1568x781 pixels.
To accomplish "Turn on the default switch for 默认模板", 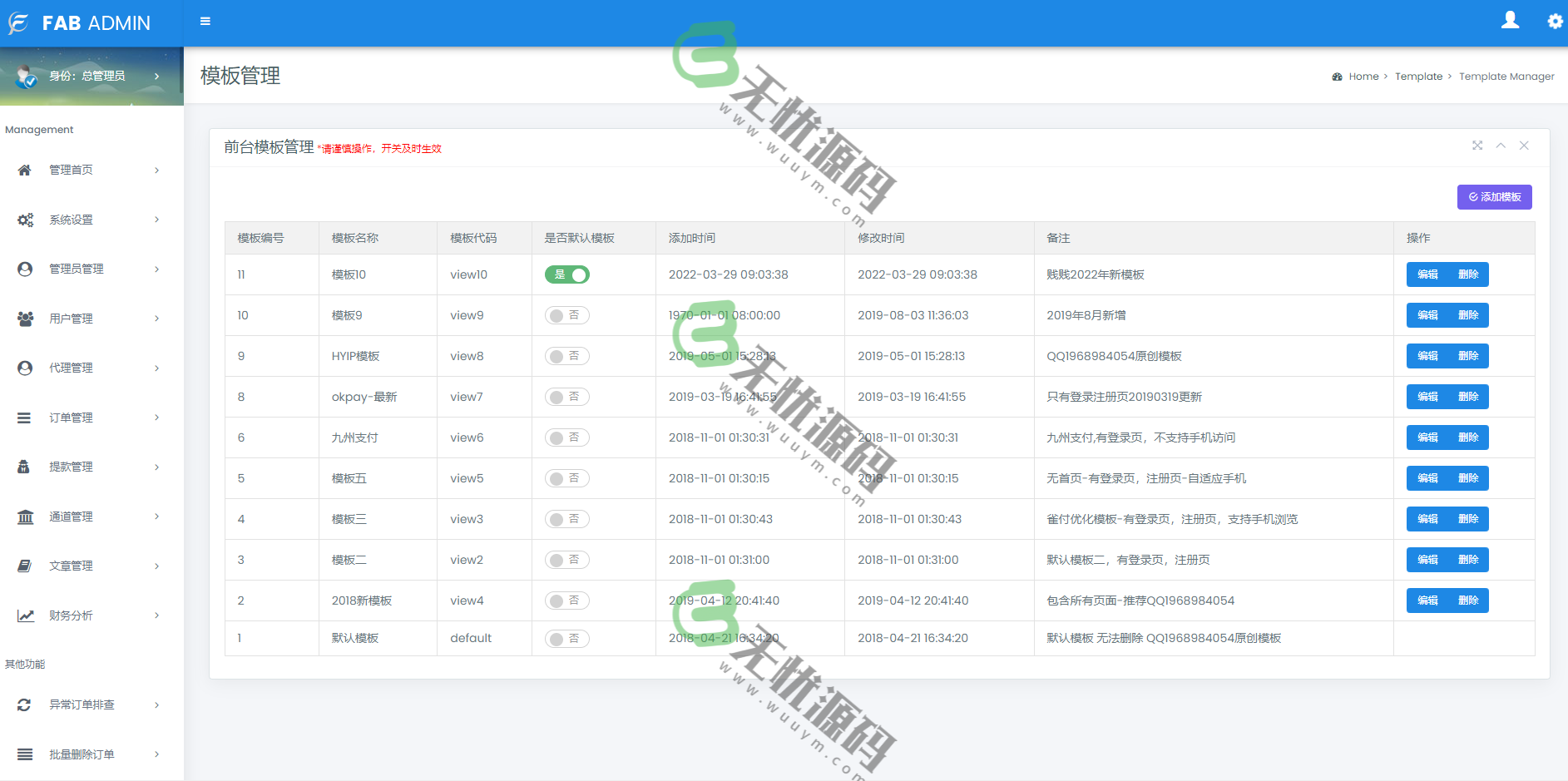I will pos(566,638).
